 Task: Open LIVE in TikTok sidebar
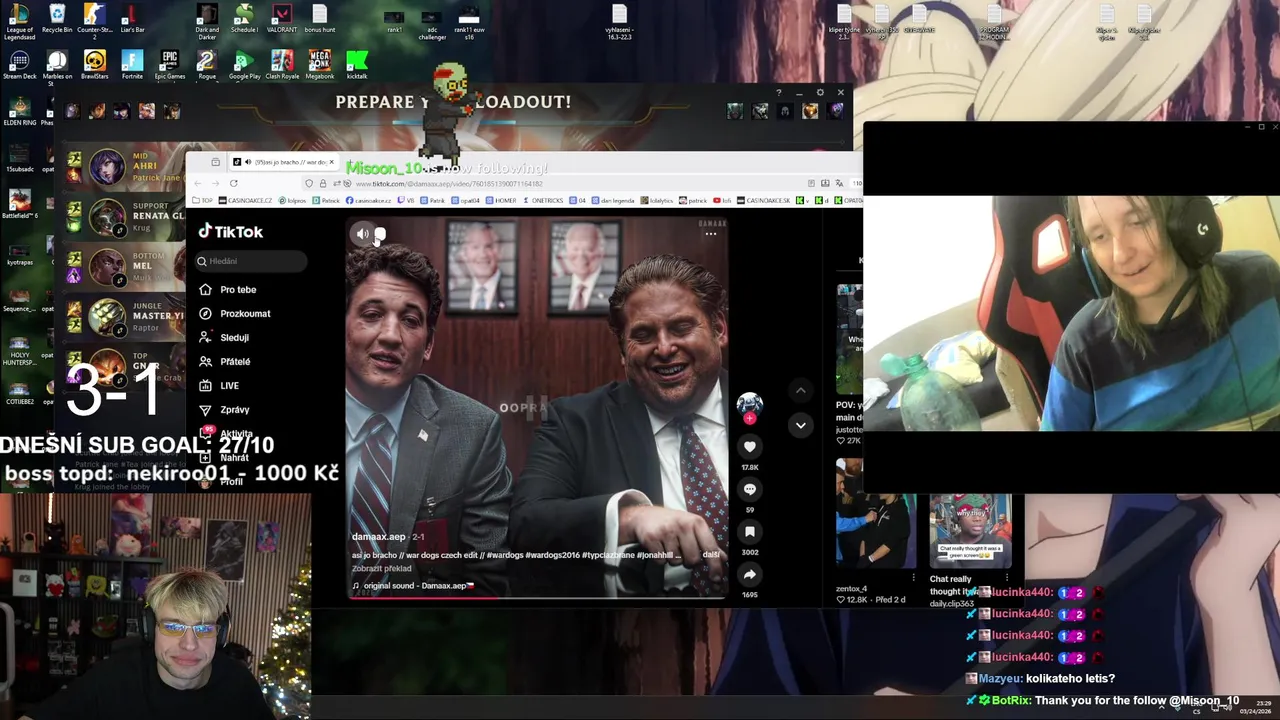pos(219,385)
